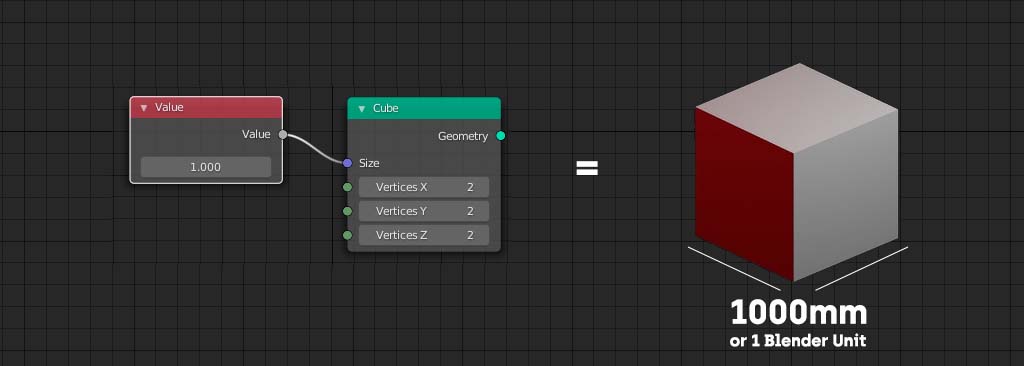This screenshot has height=366, width=1024.
Task: Click the 'or 1 Blender Unit' caption
Action: click(x=798, y=341)
